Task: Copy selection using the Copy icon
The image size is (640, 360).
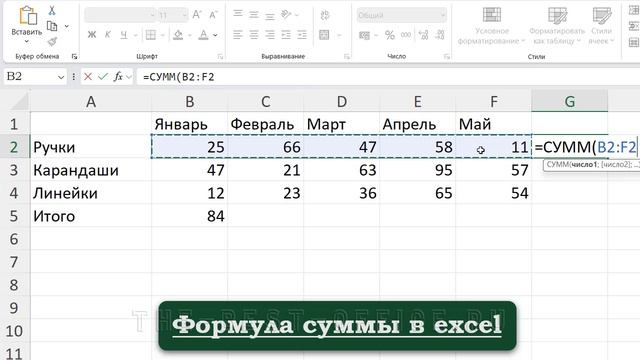Action: [52, 26]
